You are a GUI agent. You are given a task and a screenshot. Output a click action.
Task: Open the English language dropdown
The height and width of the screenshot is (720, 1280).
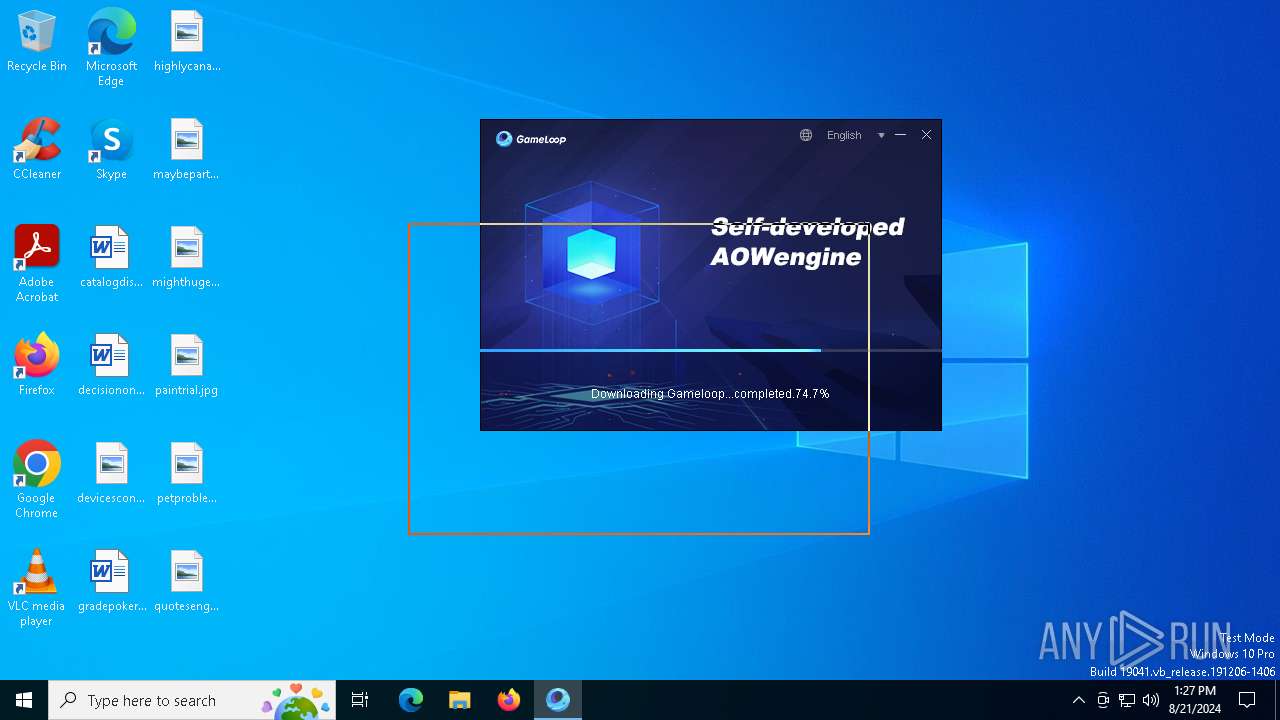[x=844, y=135]
